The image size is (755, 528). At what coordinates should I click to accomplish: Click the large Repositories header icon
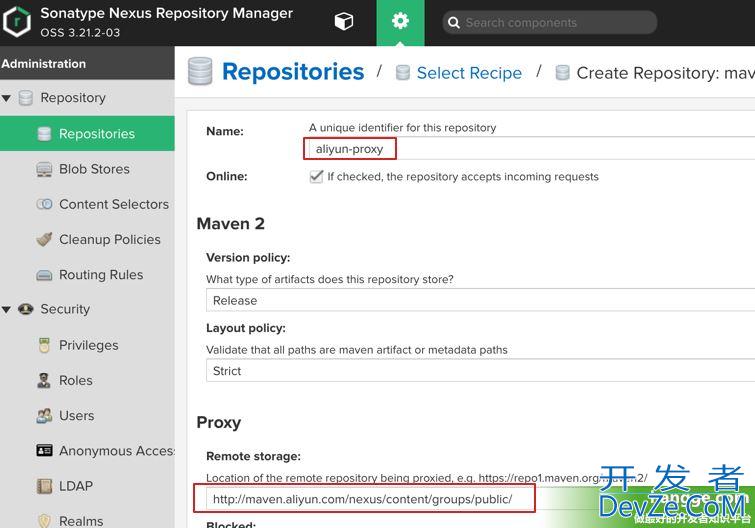click(x=200, y=71)
